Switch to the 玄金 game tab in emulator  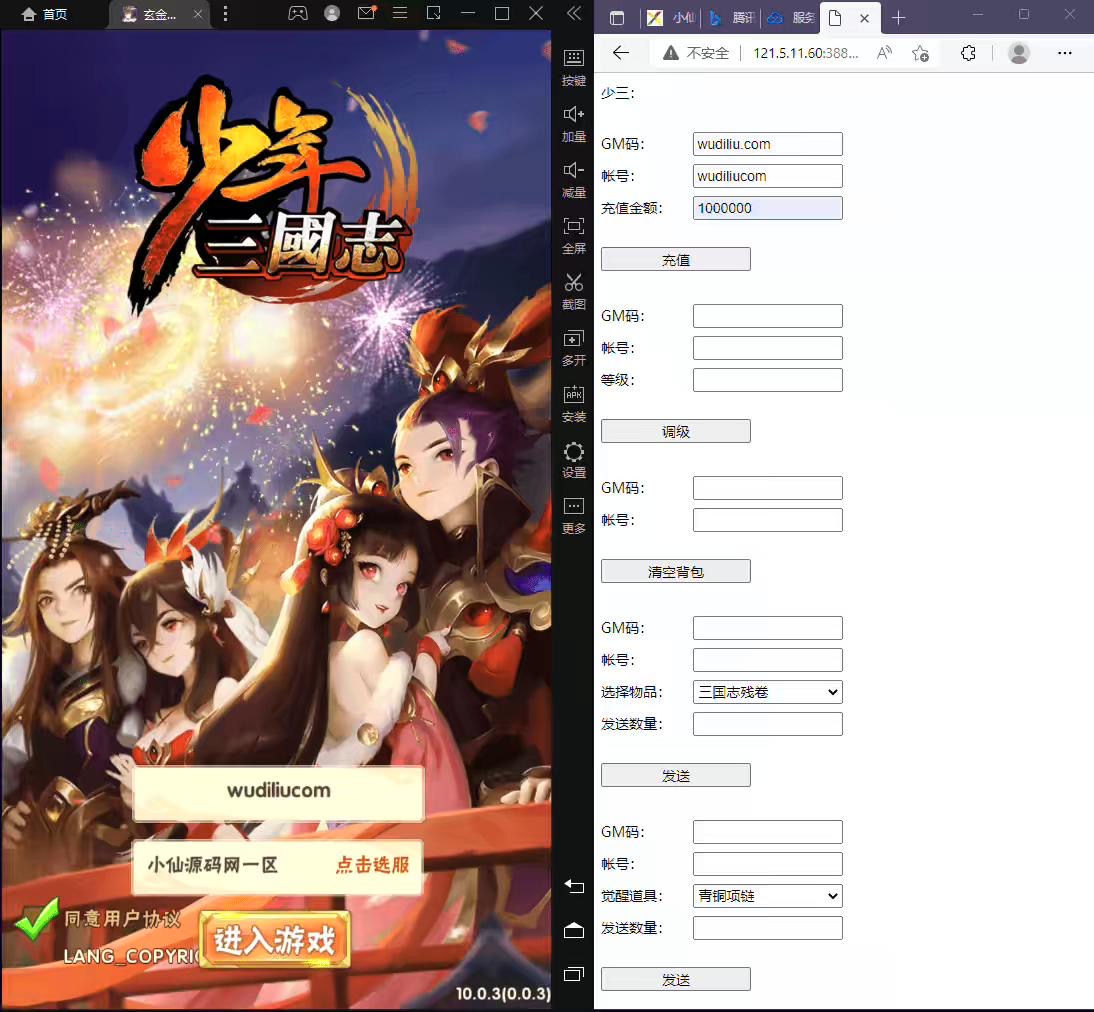tap(149, 14)
